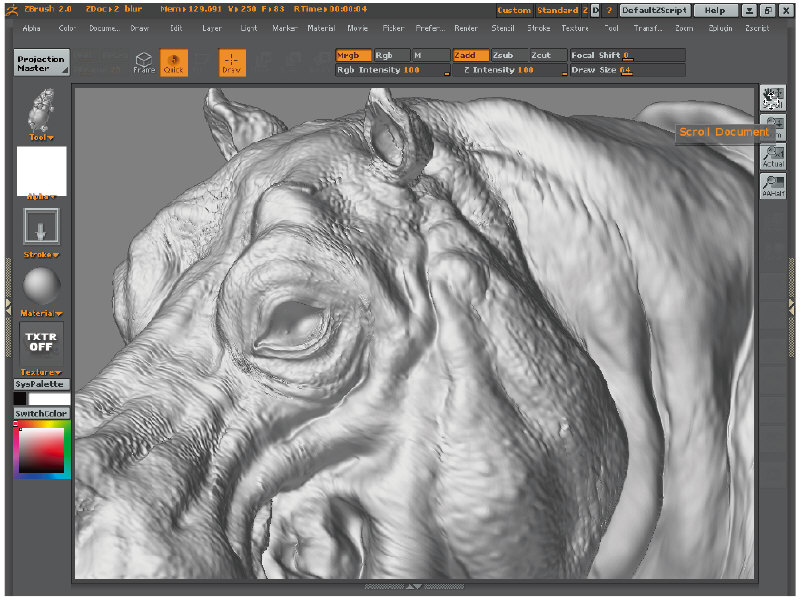The image size is (800, 604).
Task: Expand the Stroke selector arrow box
Action: coord(42,227)
